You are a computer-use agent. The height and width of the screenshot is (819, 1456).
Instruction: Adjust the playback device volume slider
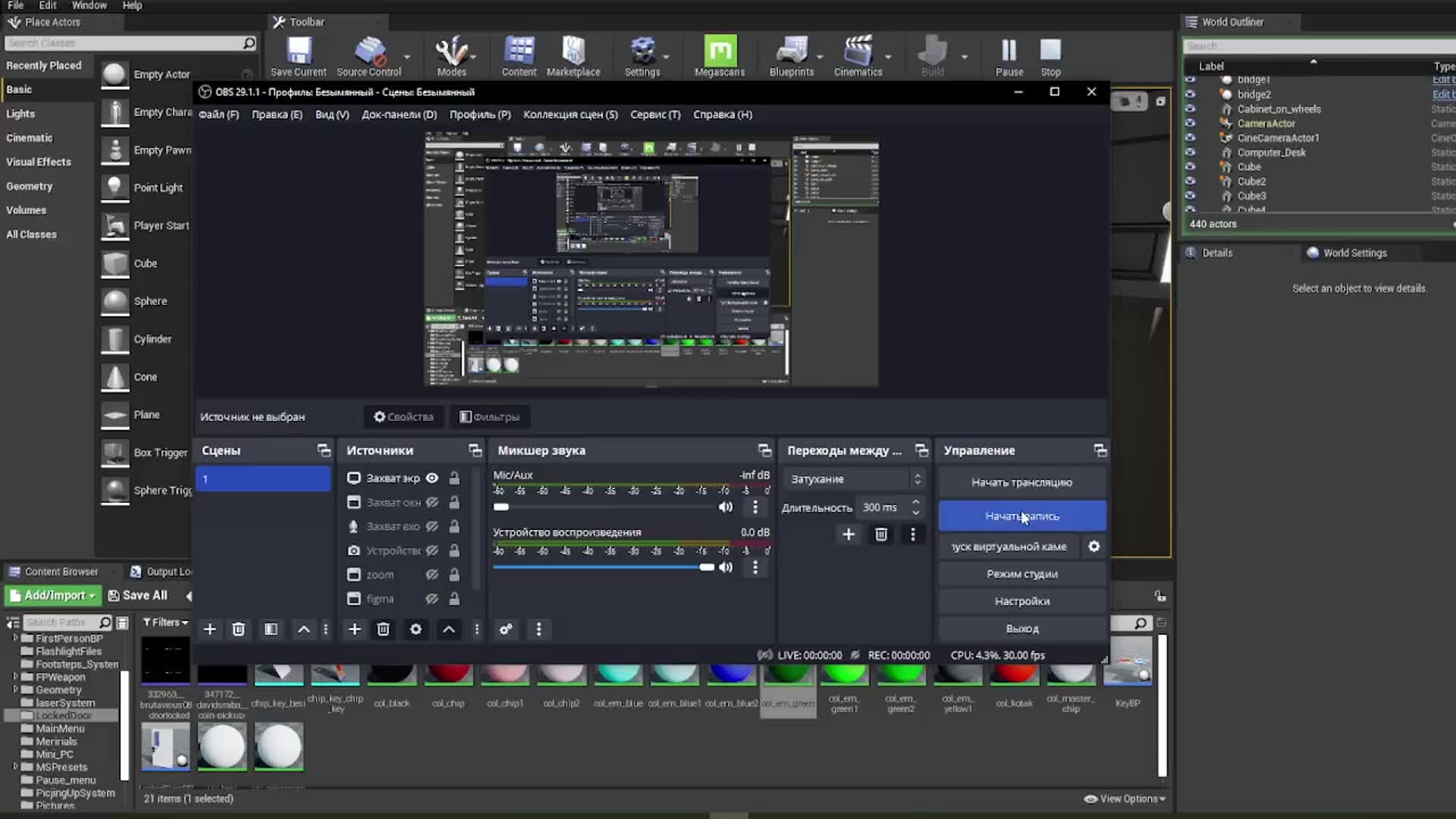pos(706,567)
